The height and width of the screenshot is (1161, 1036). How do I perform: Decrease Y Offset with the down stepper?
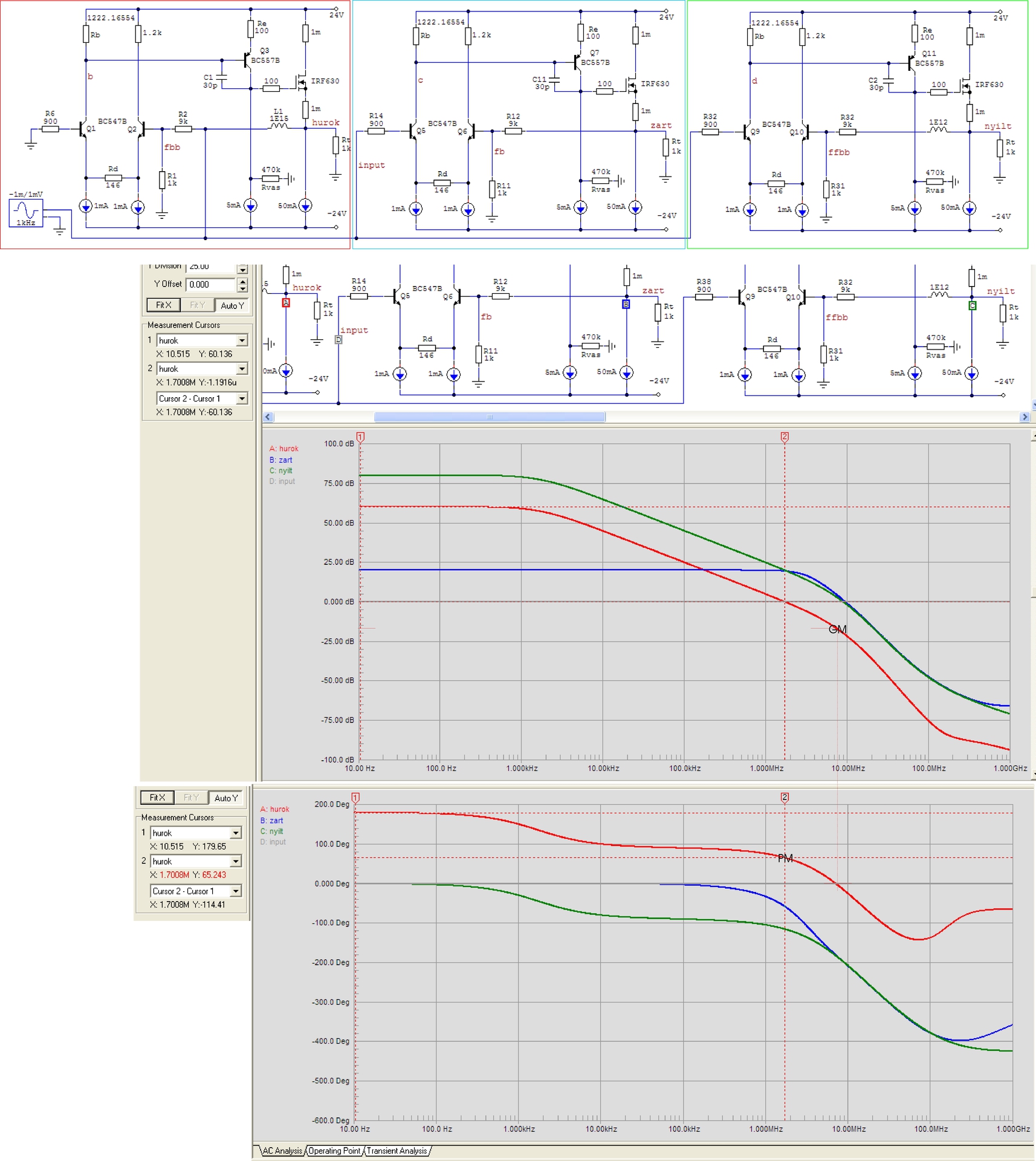pos(242,288)
